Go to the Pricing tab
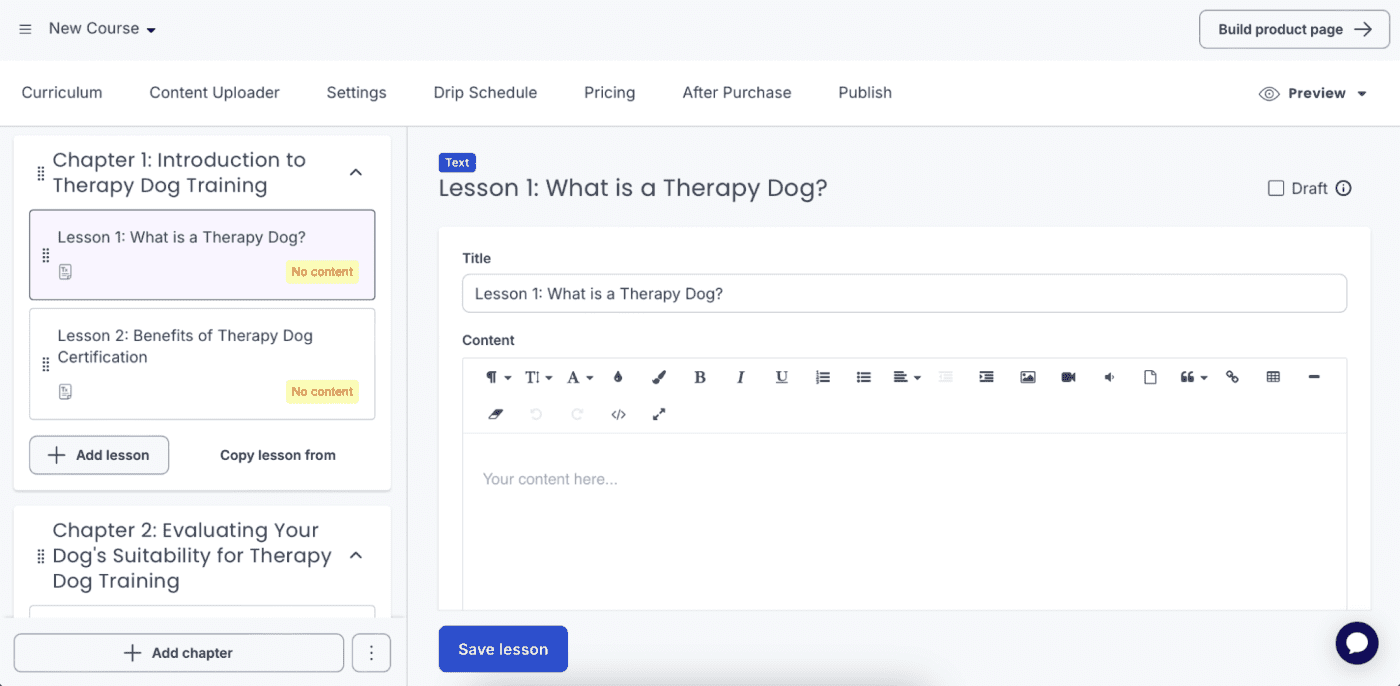1400x686 pixels. click(609, 92)
